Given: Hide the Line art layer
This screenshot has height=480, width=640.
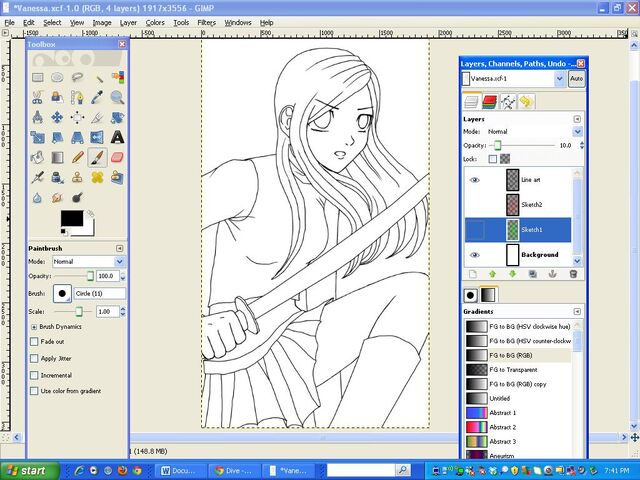Looking at the screenshot, I should click(x=474, y=180).
